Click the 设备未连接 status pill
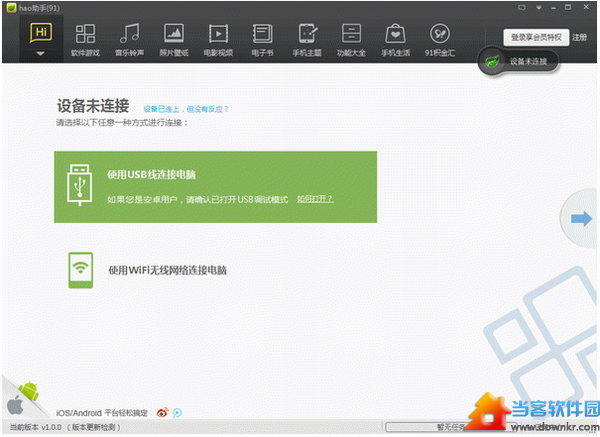The height and width of the screenshot is (437, 600). click(518, 61)
